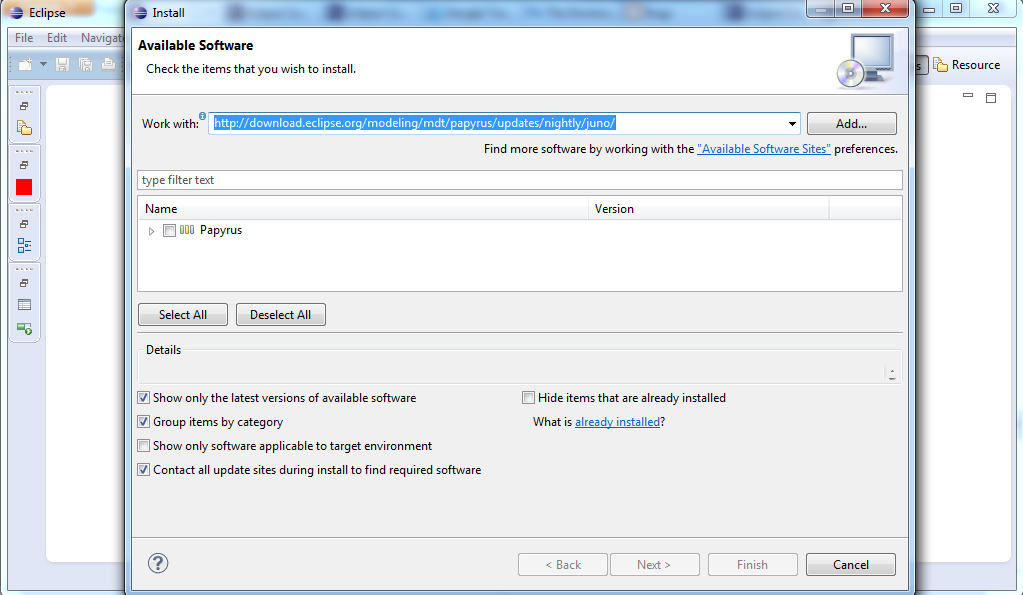Restore the stack above the Project Explorer icon

click(x=24, y=106)
